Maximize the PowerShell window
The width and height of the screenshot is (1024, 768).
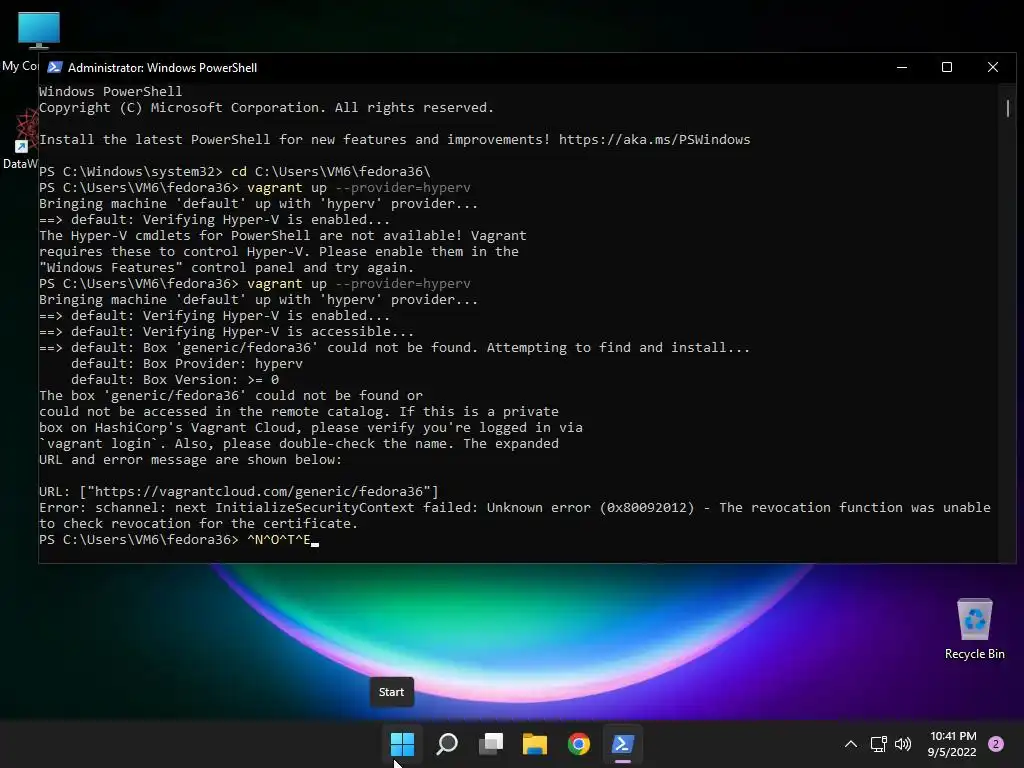(947, 67)
